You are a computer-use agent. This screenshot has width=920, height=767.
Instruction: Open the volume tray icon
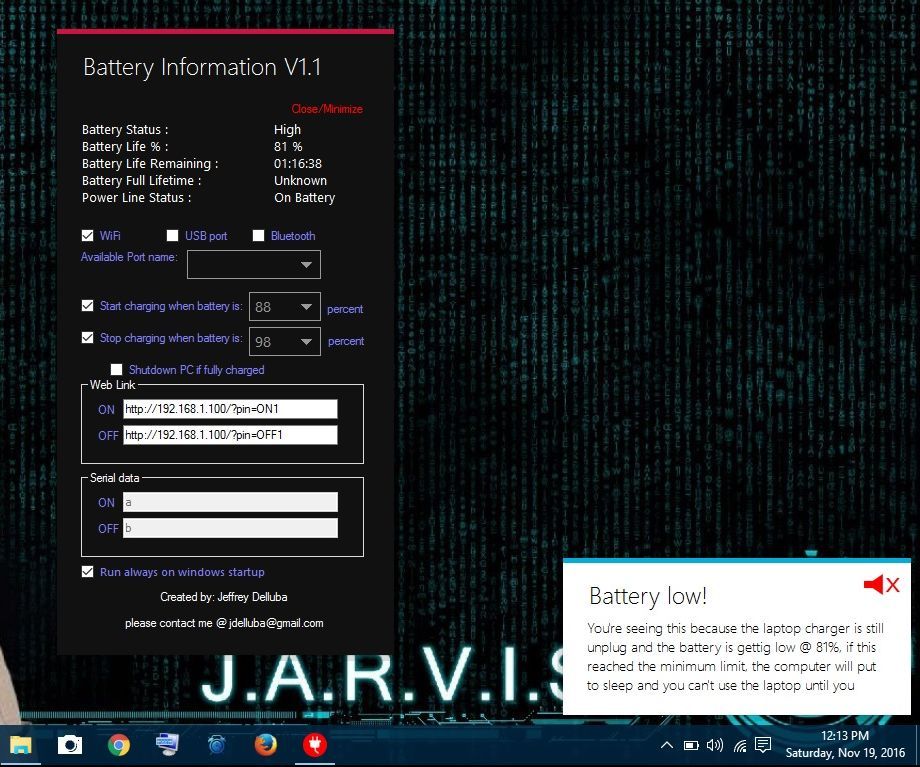(x=715, y=745)
